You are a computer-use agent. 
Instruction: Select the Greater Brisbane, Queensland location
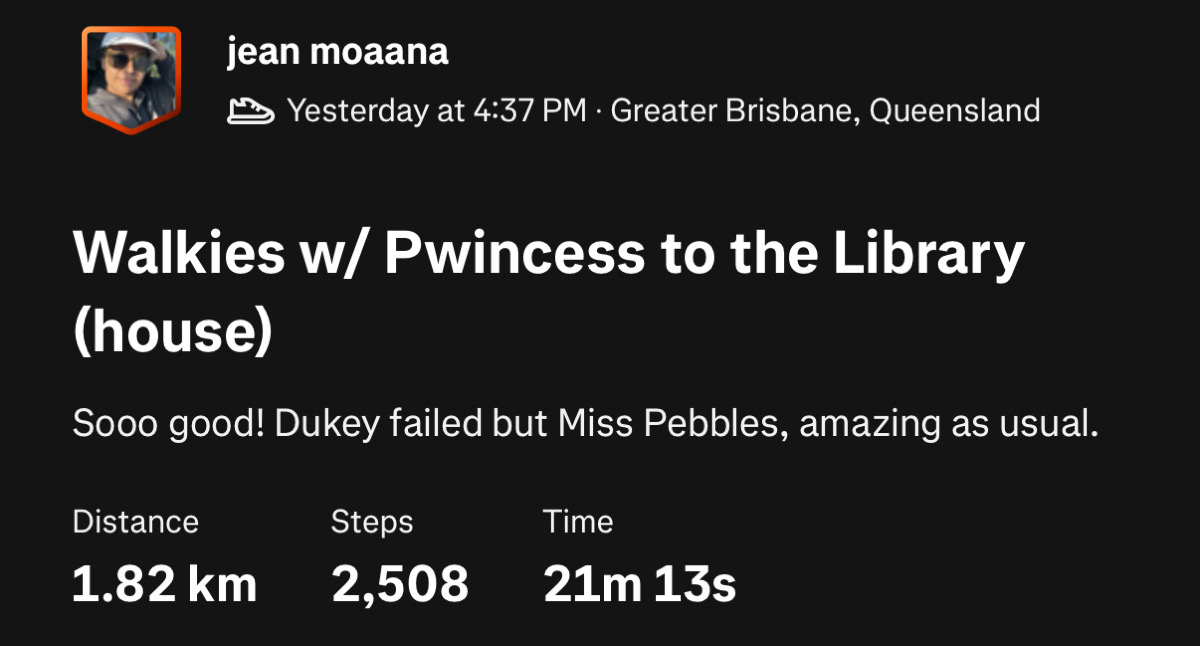tap(825, 110)
